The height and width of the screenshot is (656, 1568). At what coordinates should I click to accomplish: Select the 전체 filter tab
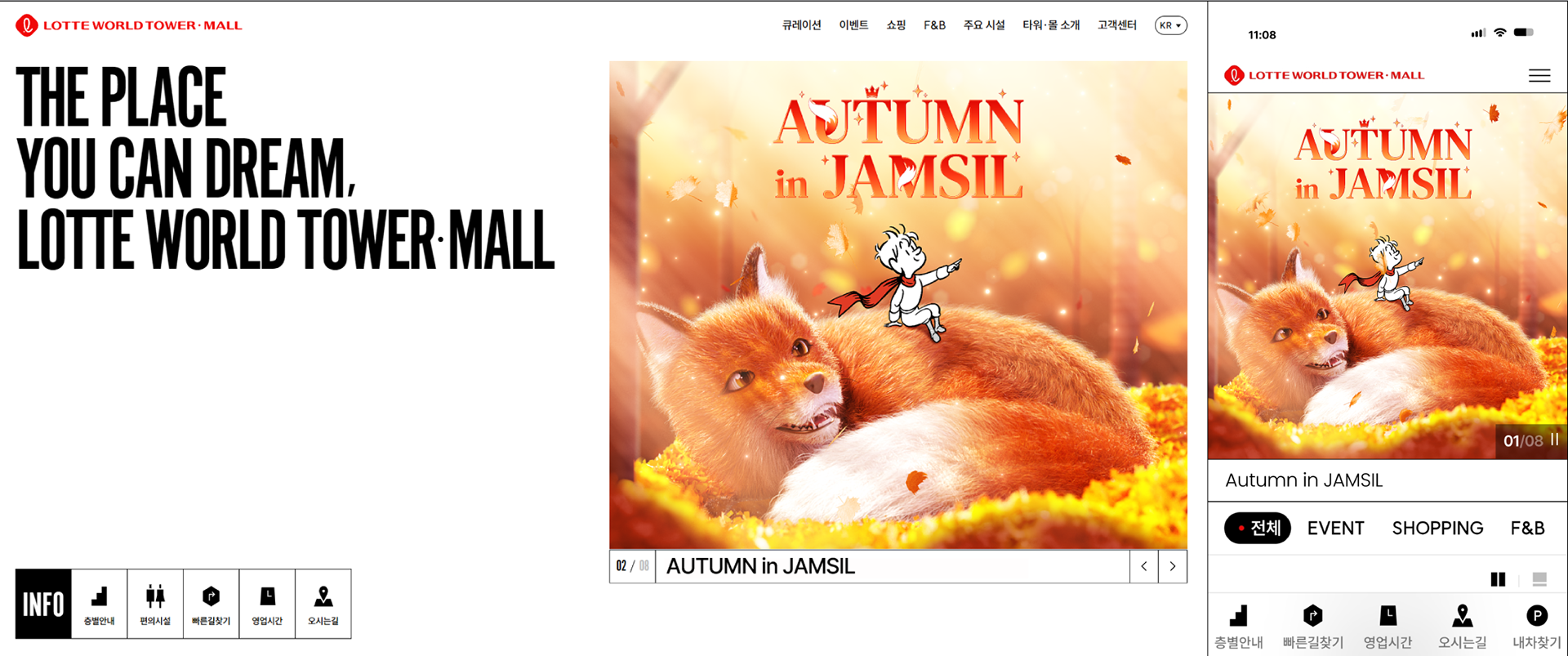pyautogui.click(x=1258, y=528)
